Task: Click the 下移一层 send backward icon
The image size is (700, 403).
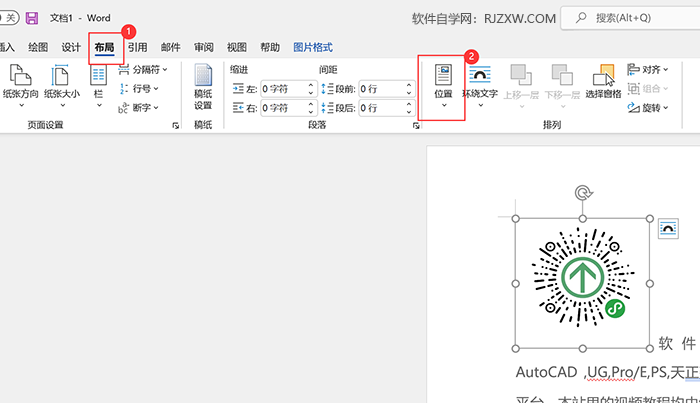Action: (x=562, y=75)
